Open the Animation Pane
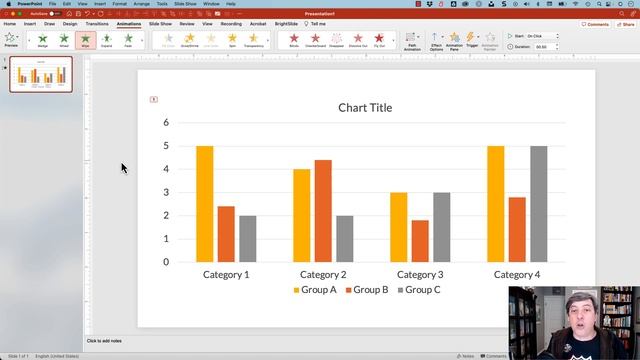Viewport: 640px width, 360px height. point(454,42)
